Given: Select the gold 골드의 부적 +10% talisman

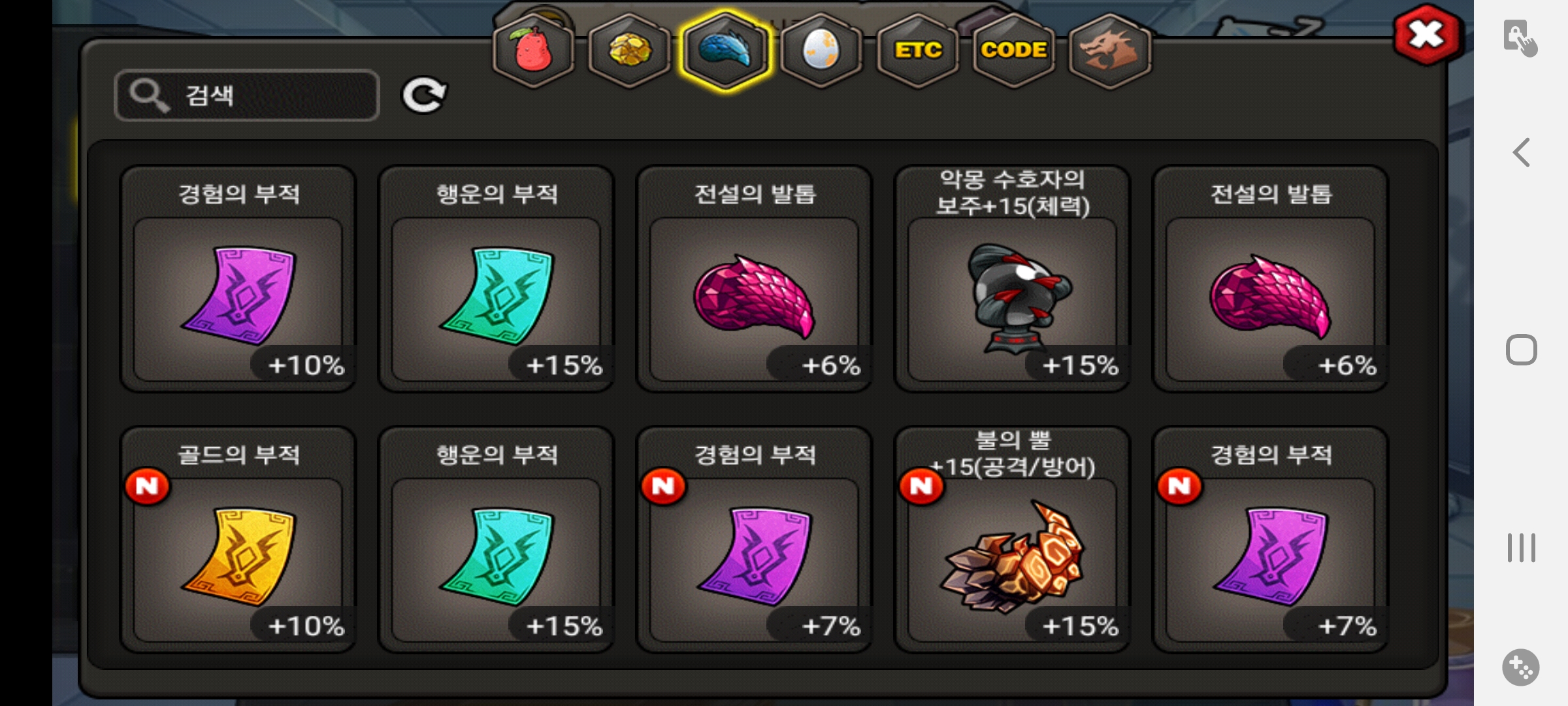Looking at the screenshot, I should 238,540.
